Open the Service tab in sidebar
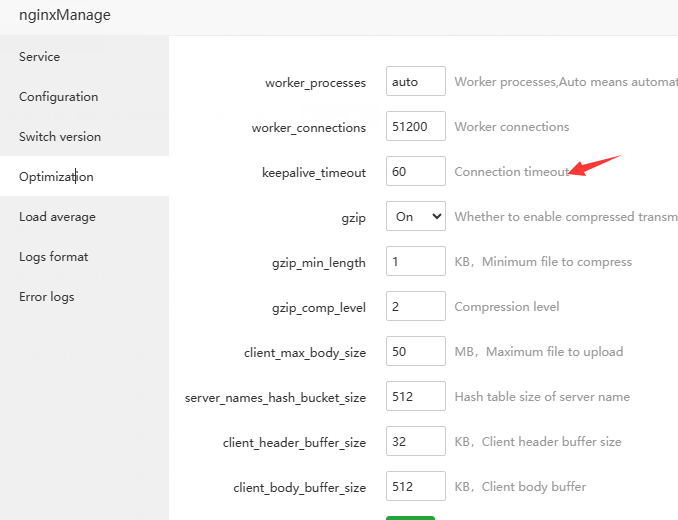The height and width of the screenshot is (520, 678). 40,57
